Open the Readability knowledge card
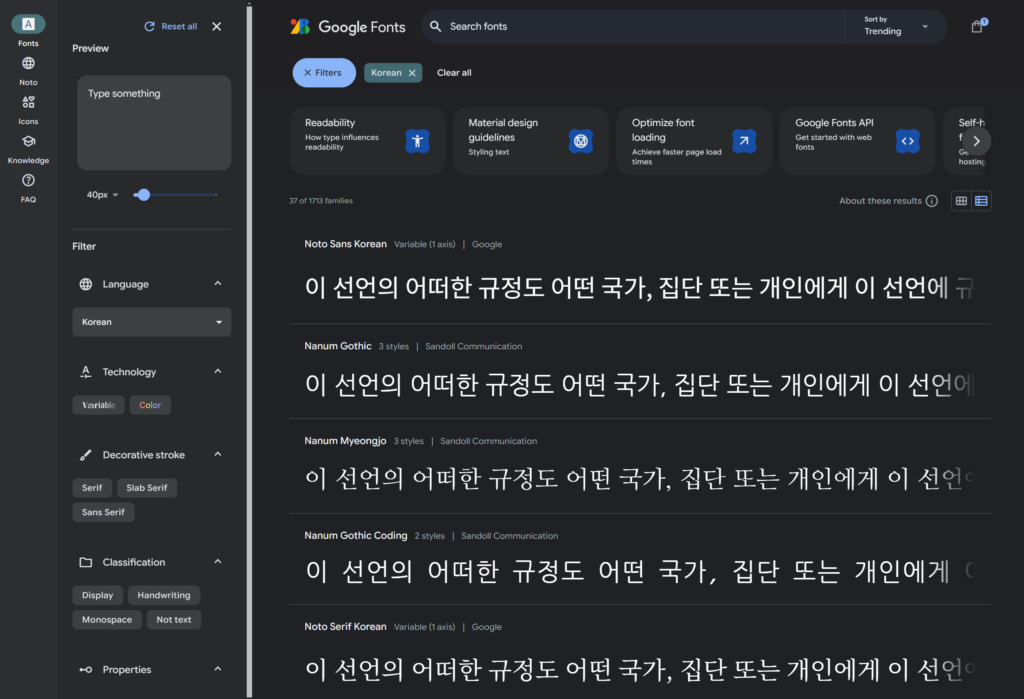 [368, 141]
